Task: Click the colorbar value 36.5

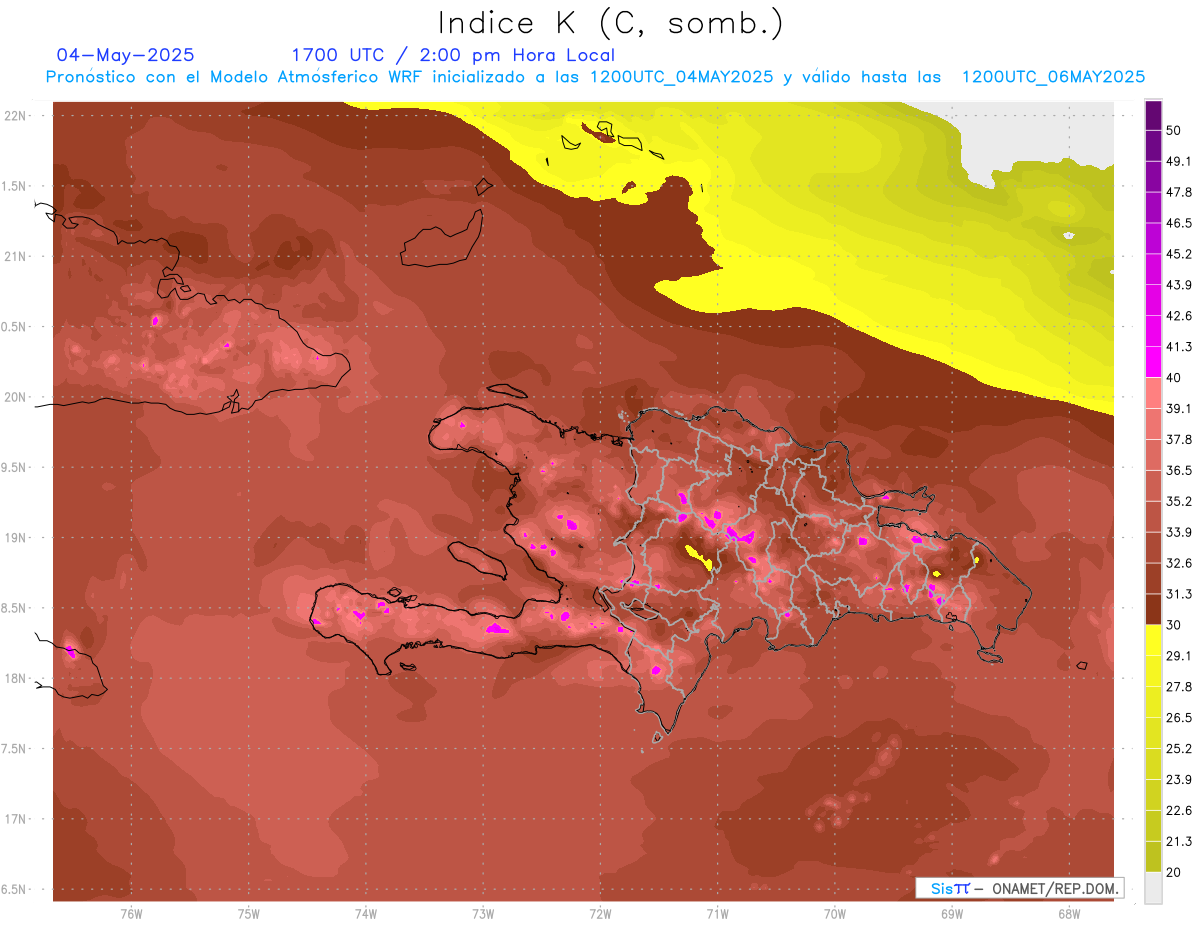Action: tap(1179, 470)
